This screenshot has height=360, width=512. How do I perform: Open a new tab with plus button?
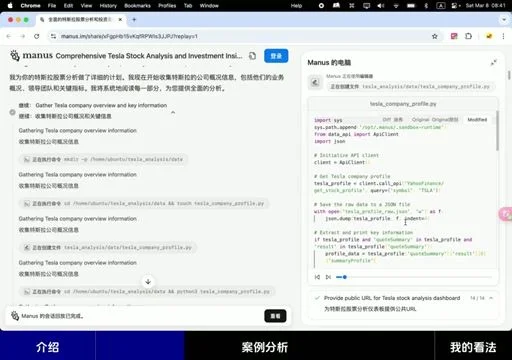[x=134, y=20]
